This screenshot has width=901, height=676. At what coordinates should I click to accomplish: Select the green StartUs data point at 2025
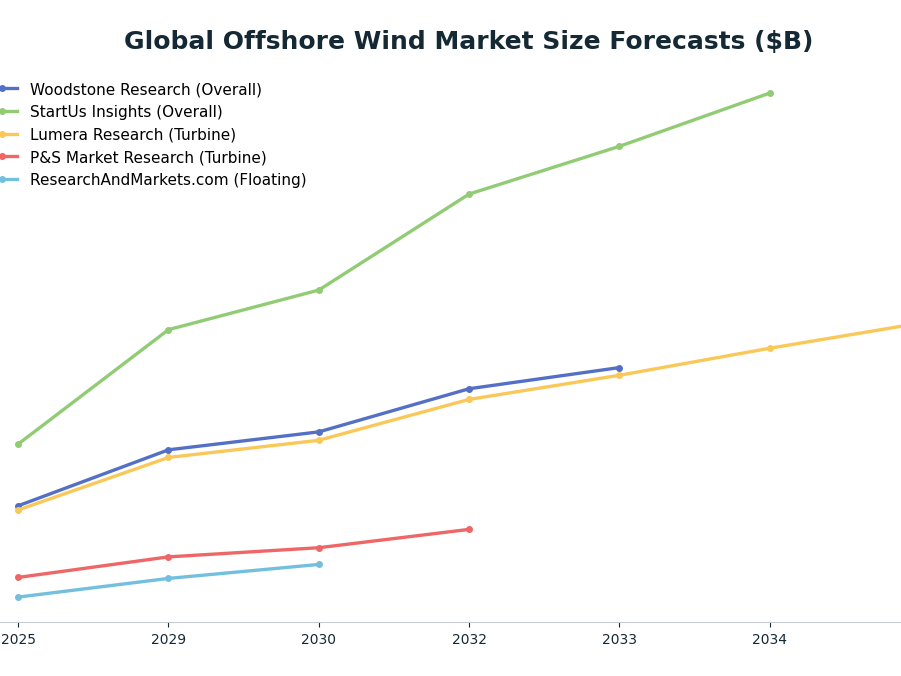[x=18, y=444]
